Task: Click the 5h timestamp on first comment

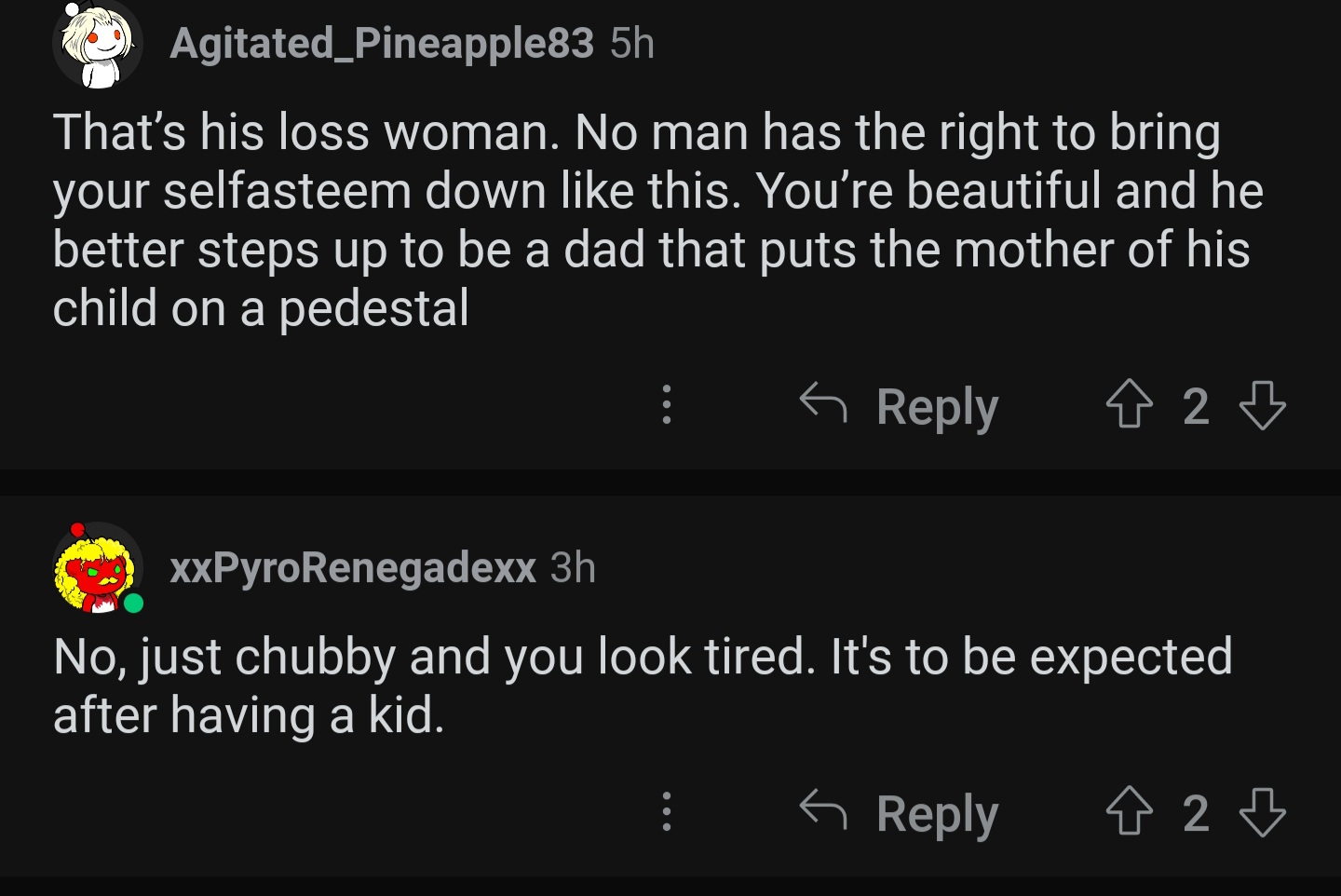Action: click(x=632, y=44)
